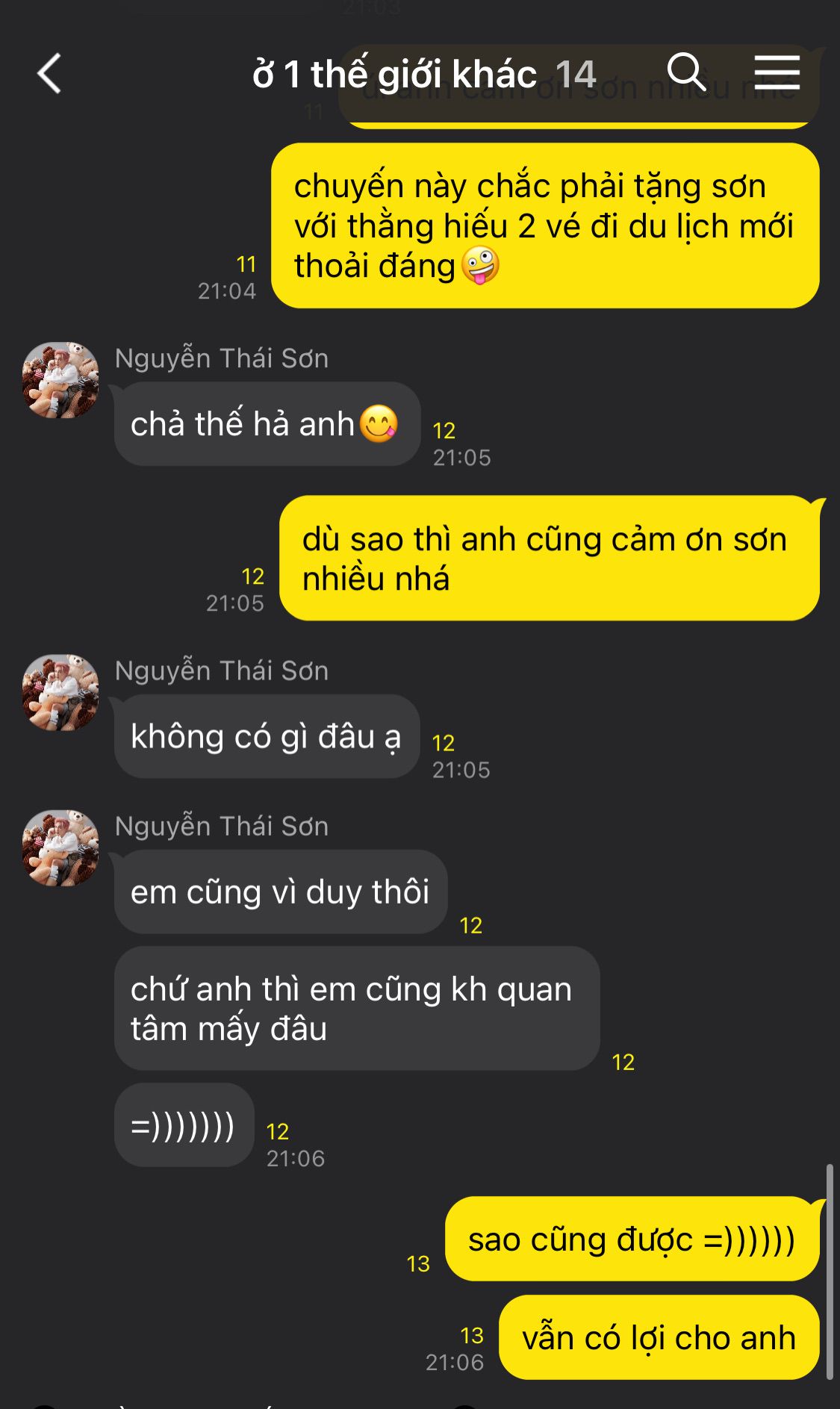This screenshot has width=840, height=1409.
Task: Tap the '=))))))' gray message bubble
Action: [x=184, y=1125]
